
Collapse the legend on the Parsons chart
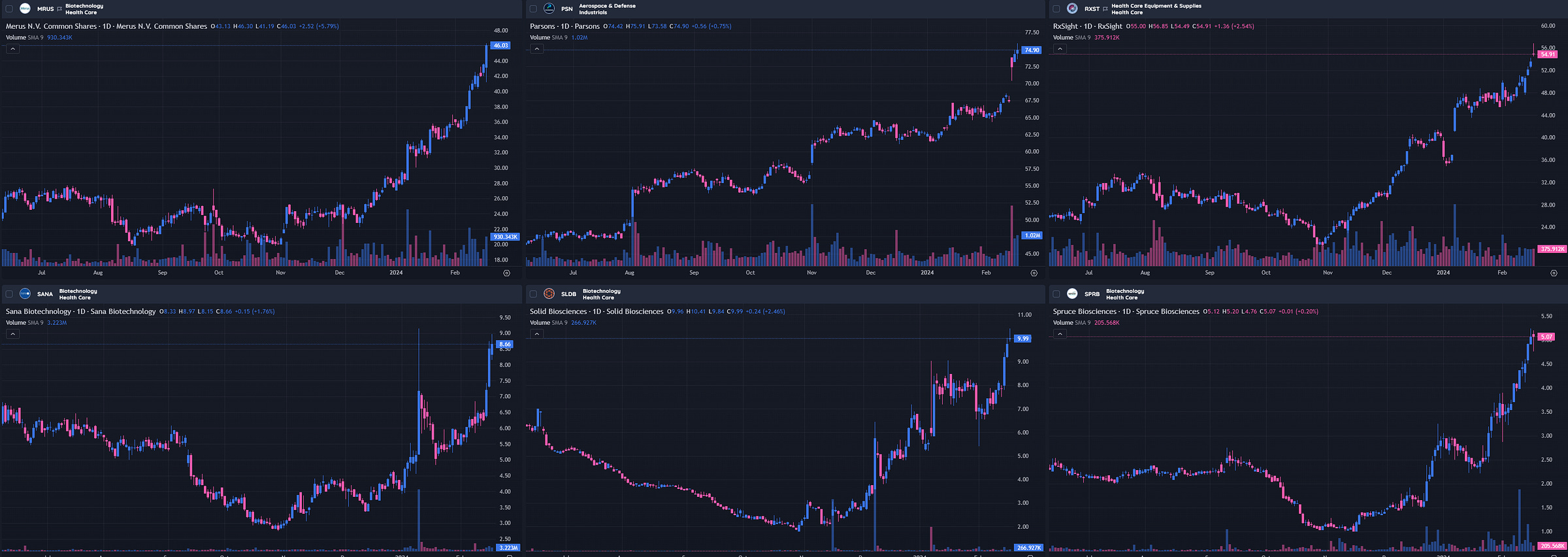[537, 49]
